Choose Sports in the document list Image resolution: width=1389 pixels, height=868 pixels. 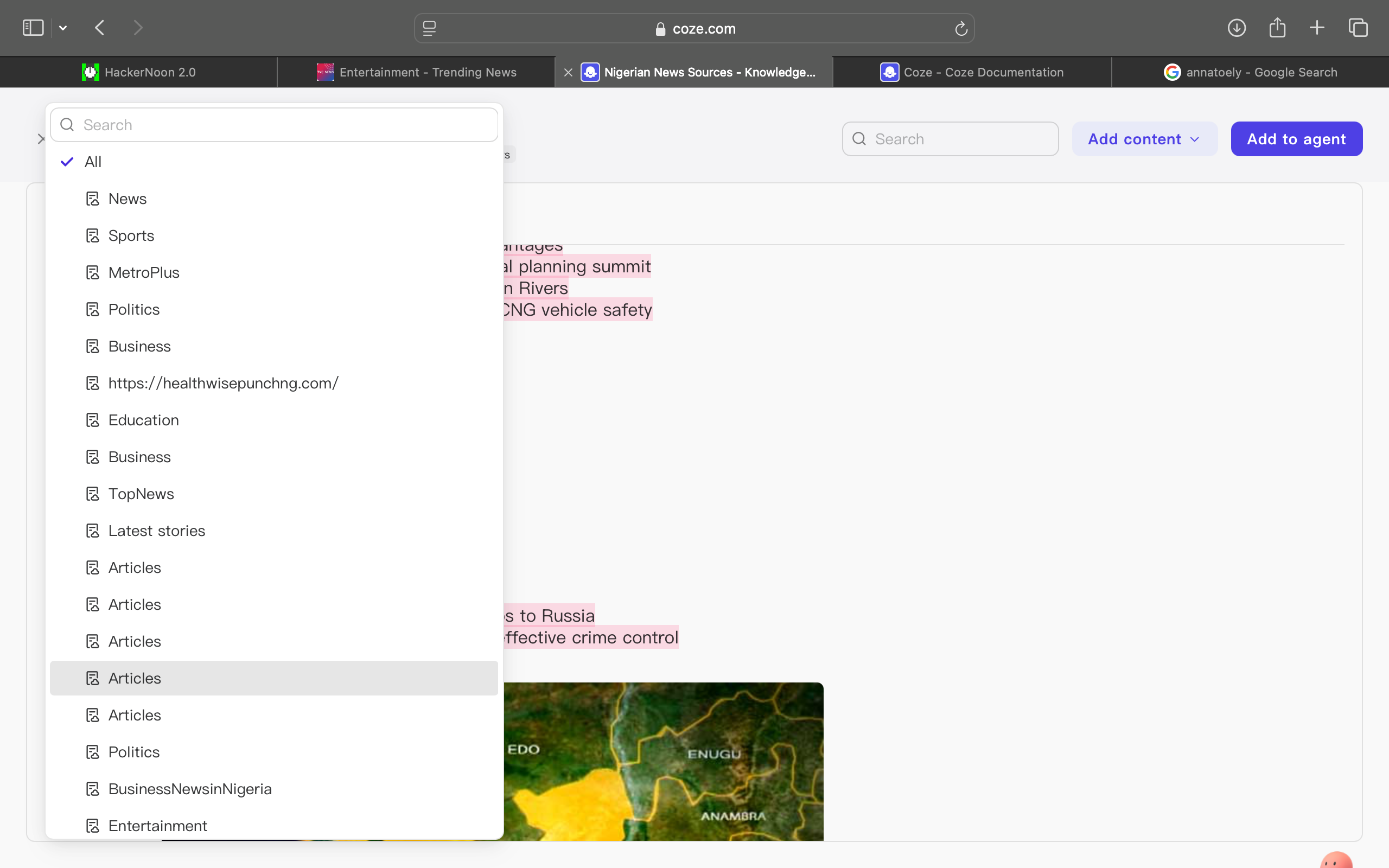[x=274, y=235]
